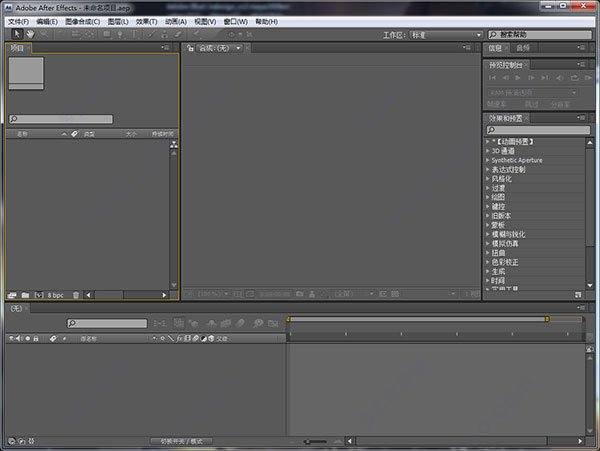Switch to the 音频 audio tab
This screenshot has height=451, width=600.
[523, 48]
